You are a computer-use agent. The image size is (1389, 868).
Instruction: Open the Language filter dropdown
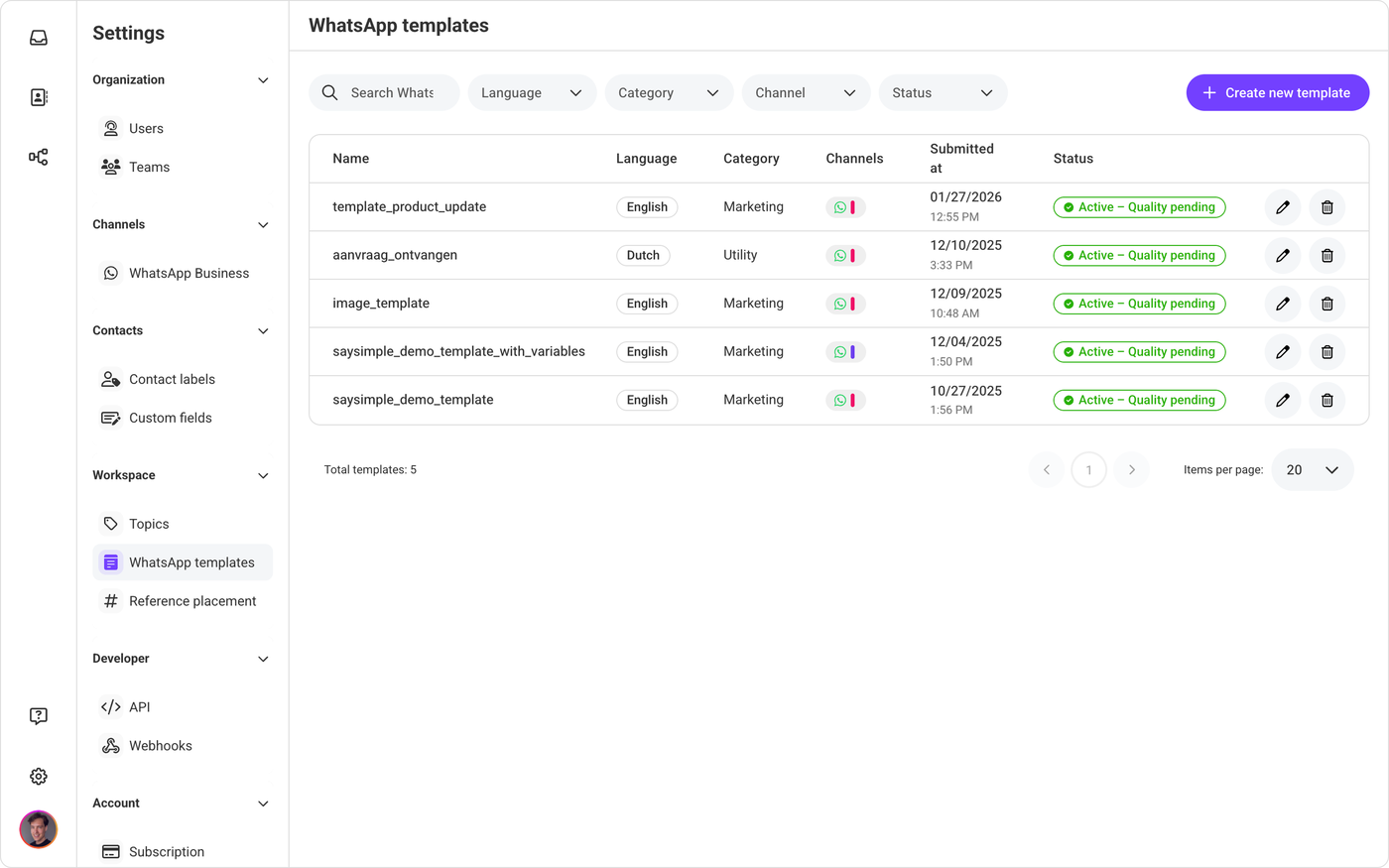(x=532, y=93)
